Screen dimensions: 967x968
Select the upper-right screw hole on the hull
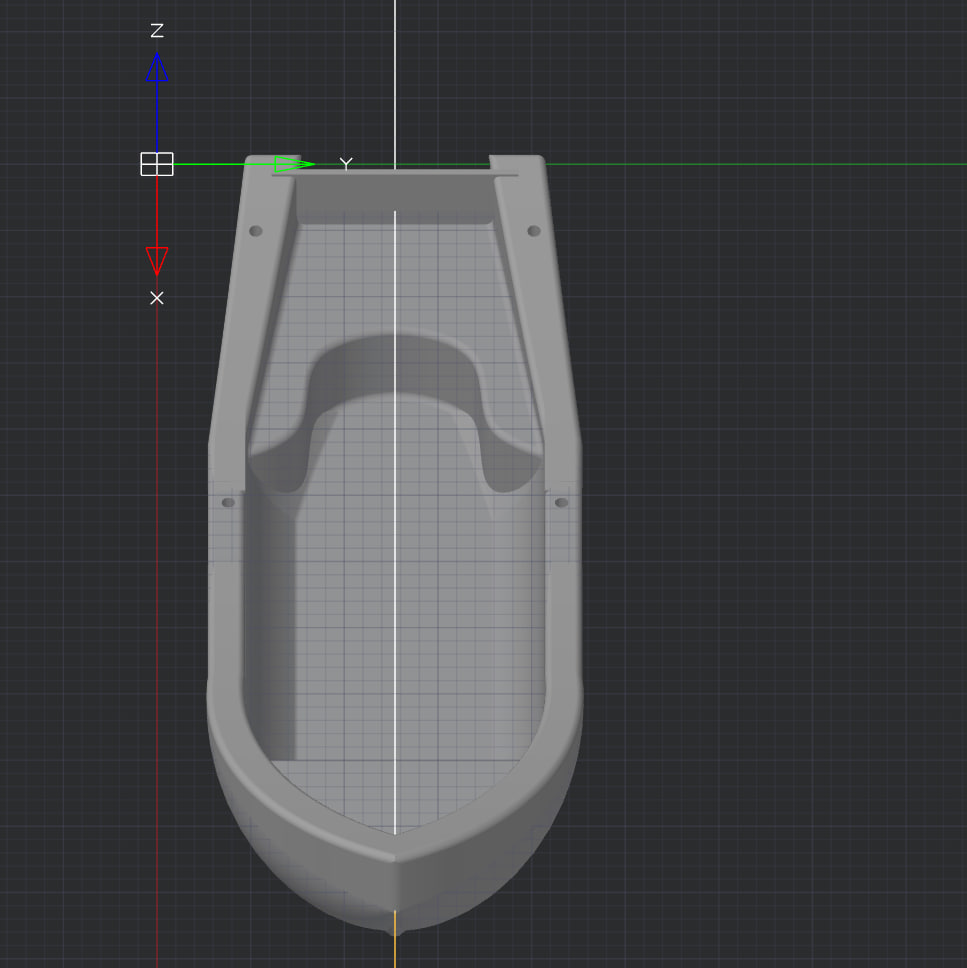(x=534, y=231)
